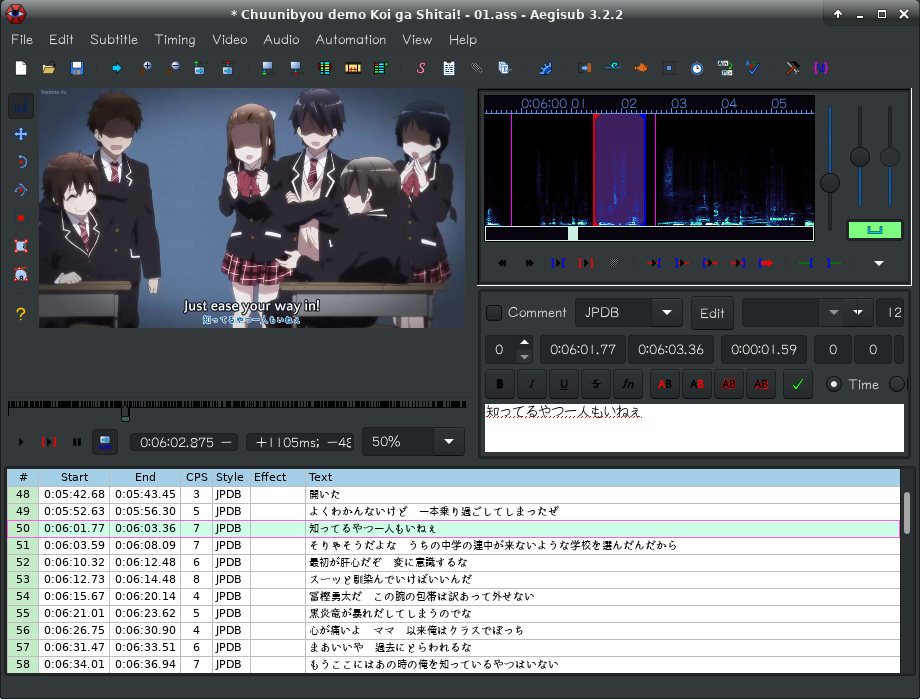
Task: Zoom video out with the magnifier minus icon
Action: 172,68
